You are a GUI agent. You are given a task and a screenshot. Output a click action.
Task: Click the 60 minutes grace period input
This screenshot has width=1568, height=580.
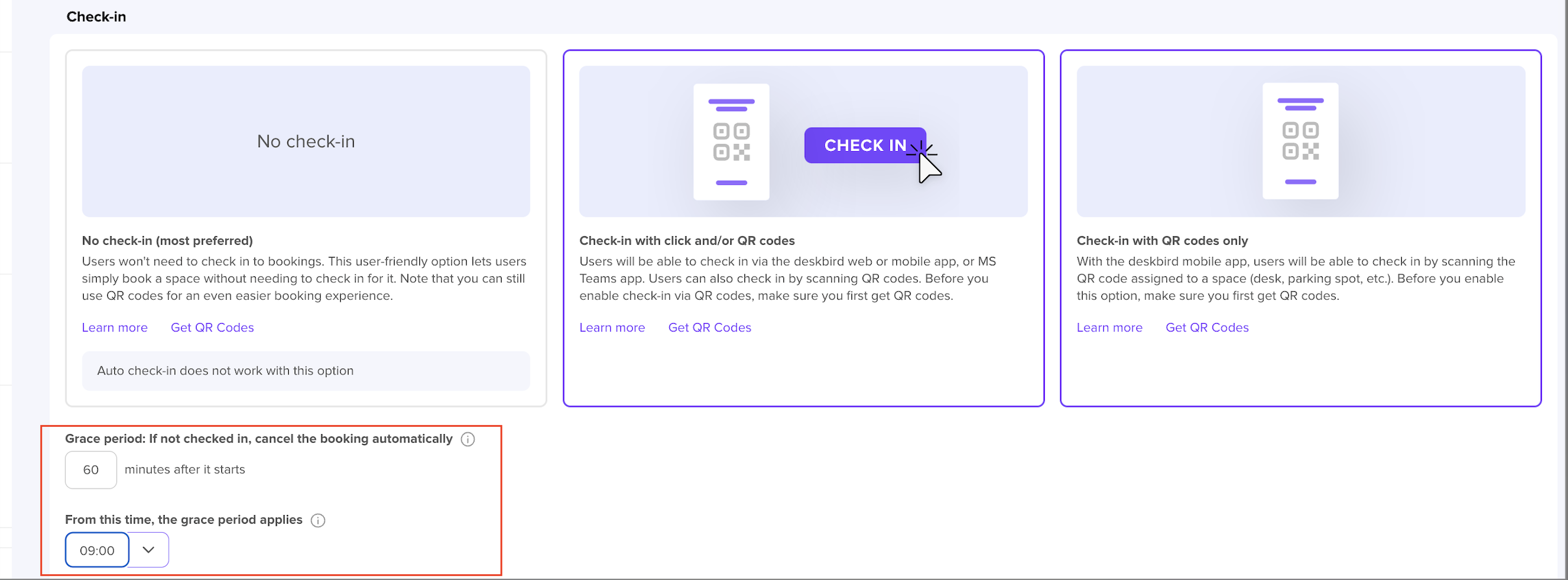pos(91,470)
